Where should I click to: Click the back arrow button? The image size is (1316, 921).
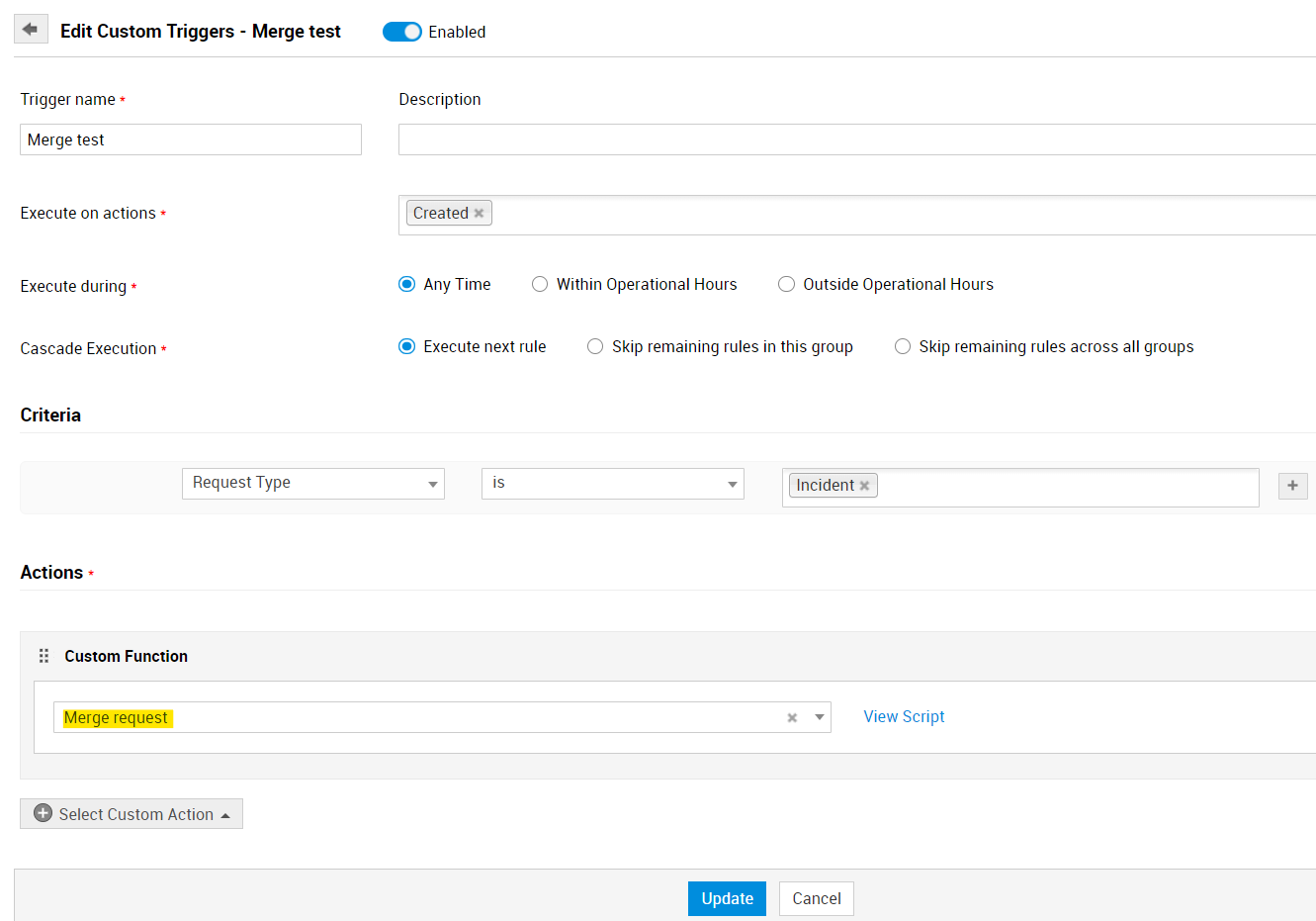[x=31, y=30]
